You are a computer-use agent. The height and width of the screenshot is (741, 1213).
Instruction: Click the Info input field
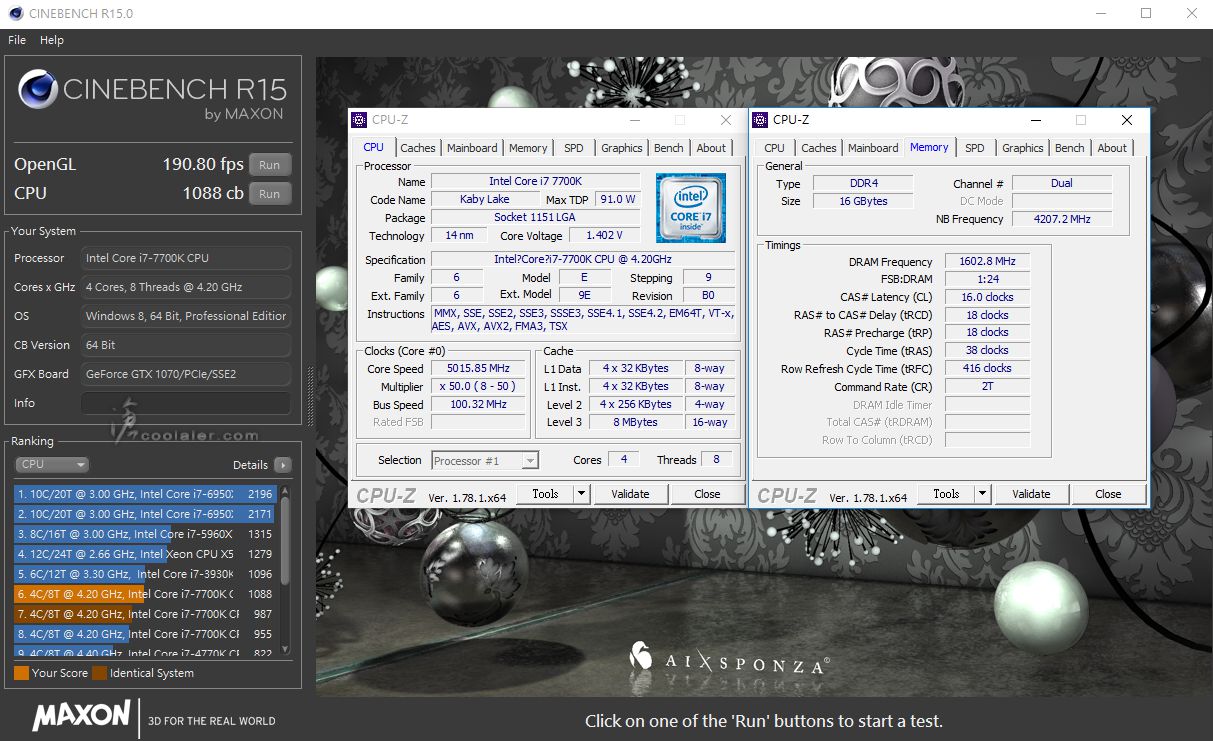coord(188,403)
